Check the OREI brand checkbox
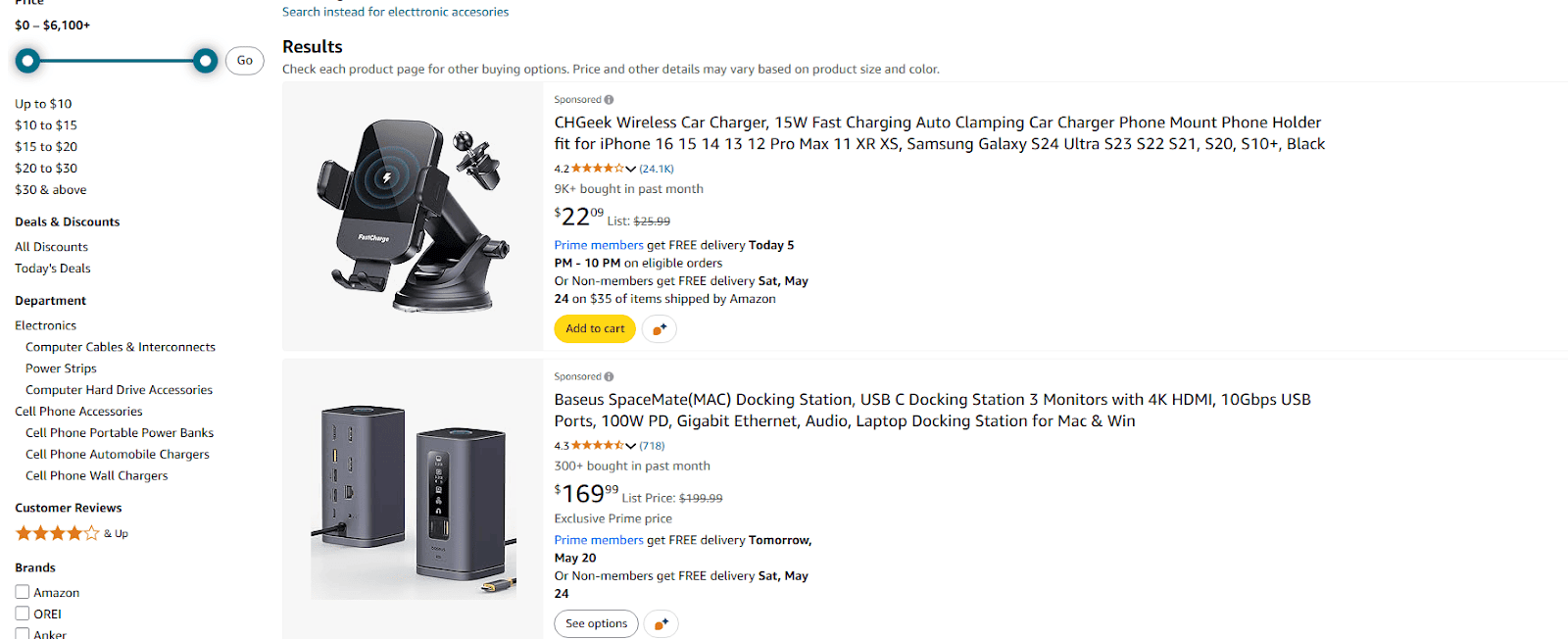1568x639 pixels. [x=23, y=614]
